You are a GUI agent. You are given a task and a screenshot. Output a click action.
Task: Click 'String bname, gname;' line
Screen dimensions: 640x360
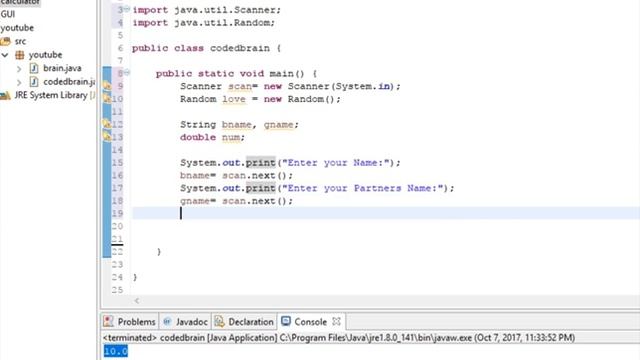(239, 124)
